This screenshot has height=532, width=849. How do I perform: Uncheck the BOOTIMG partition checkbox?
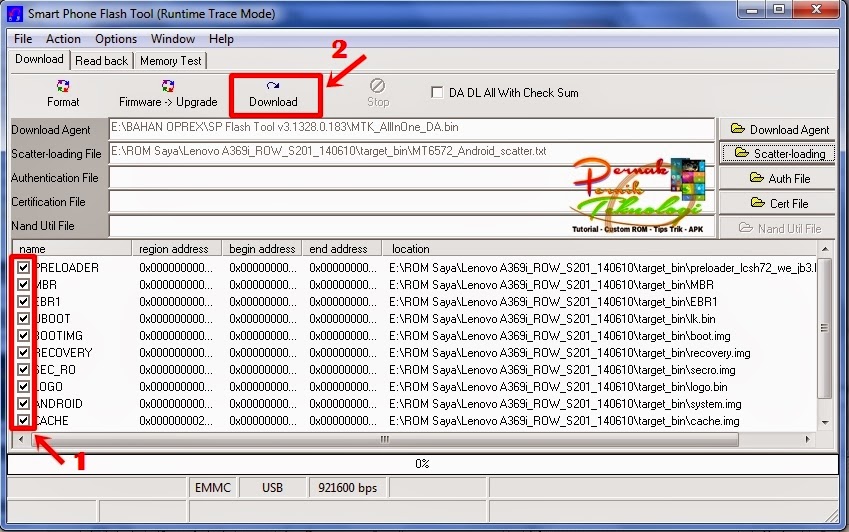coord(23,336)
